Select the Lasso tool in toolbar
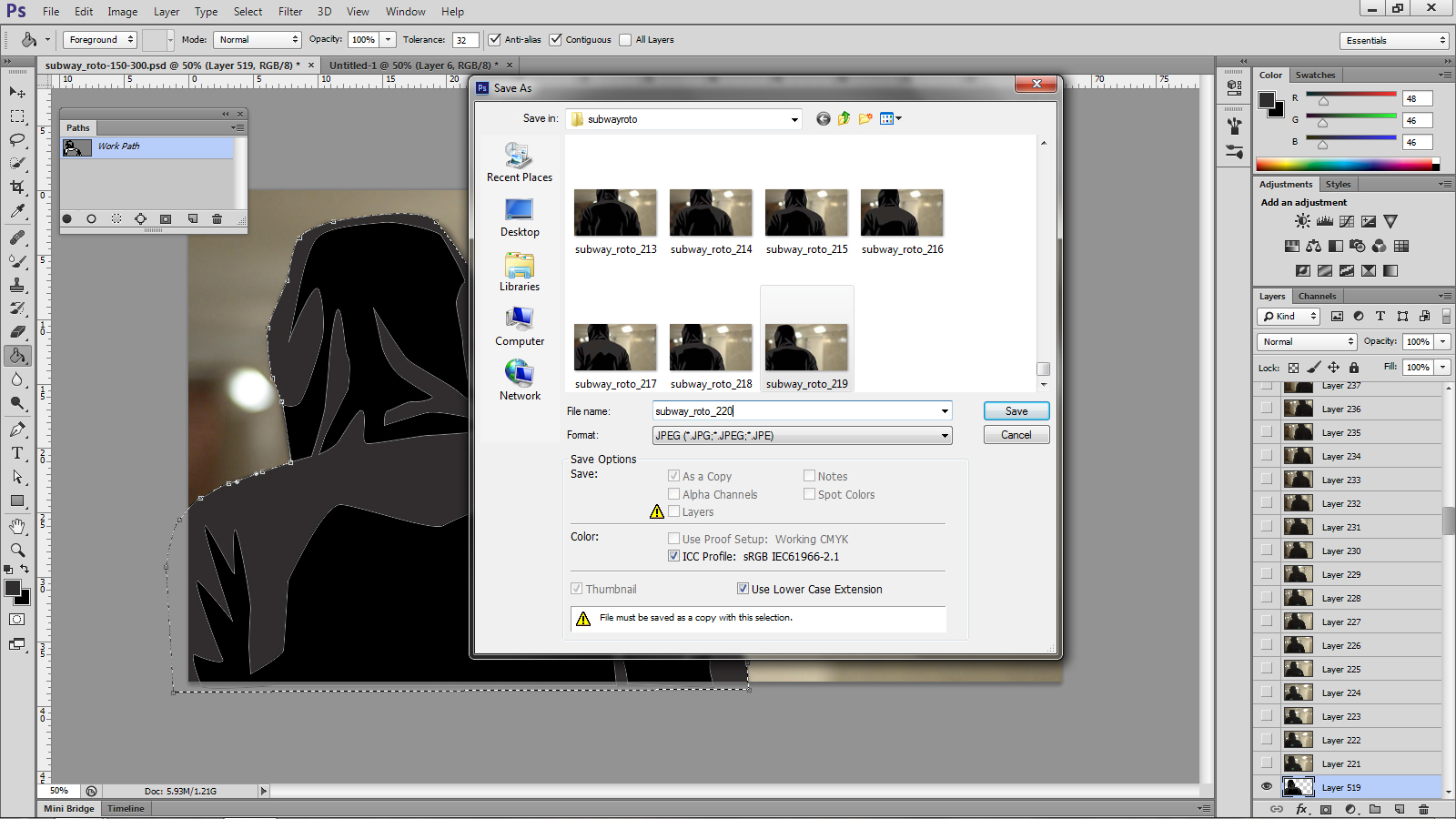This screenshot has height=819, width=1456. tap(17, 140)
